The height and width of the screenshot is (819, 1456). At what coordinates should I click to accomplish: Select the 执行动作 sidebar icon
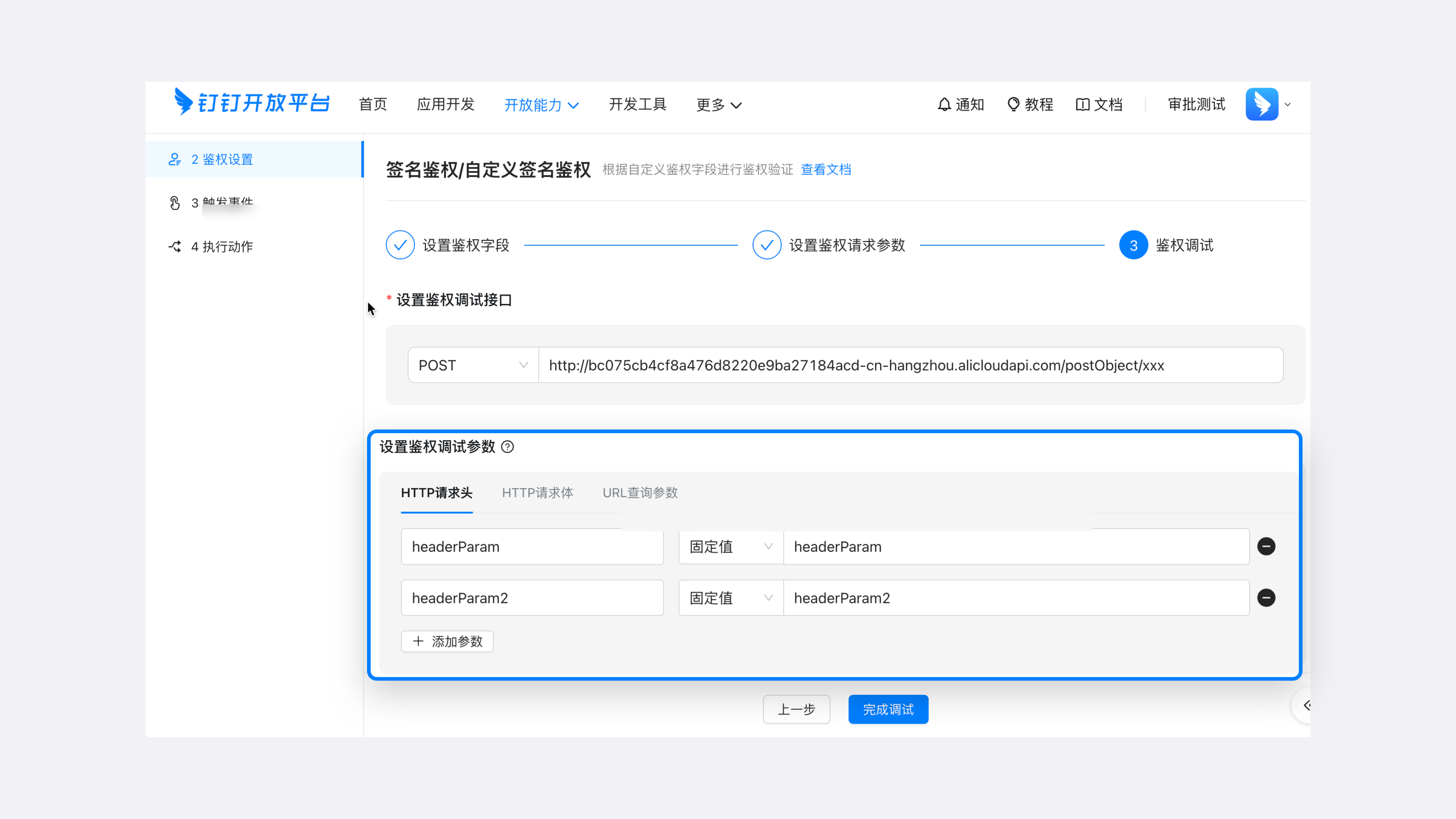point(175,246)
